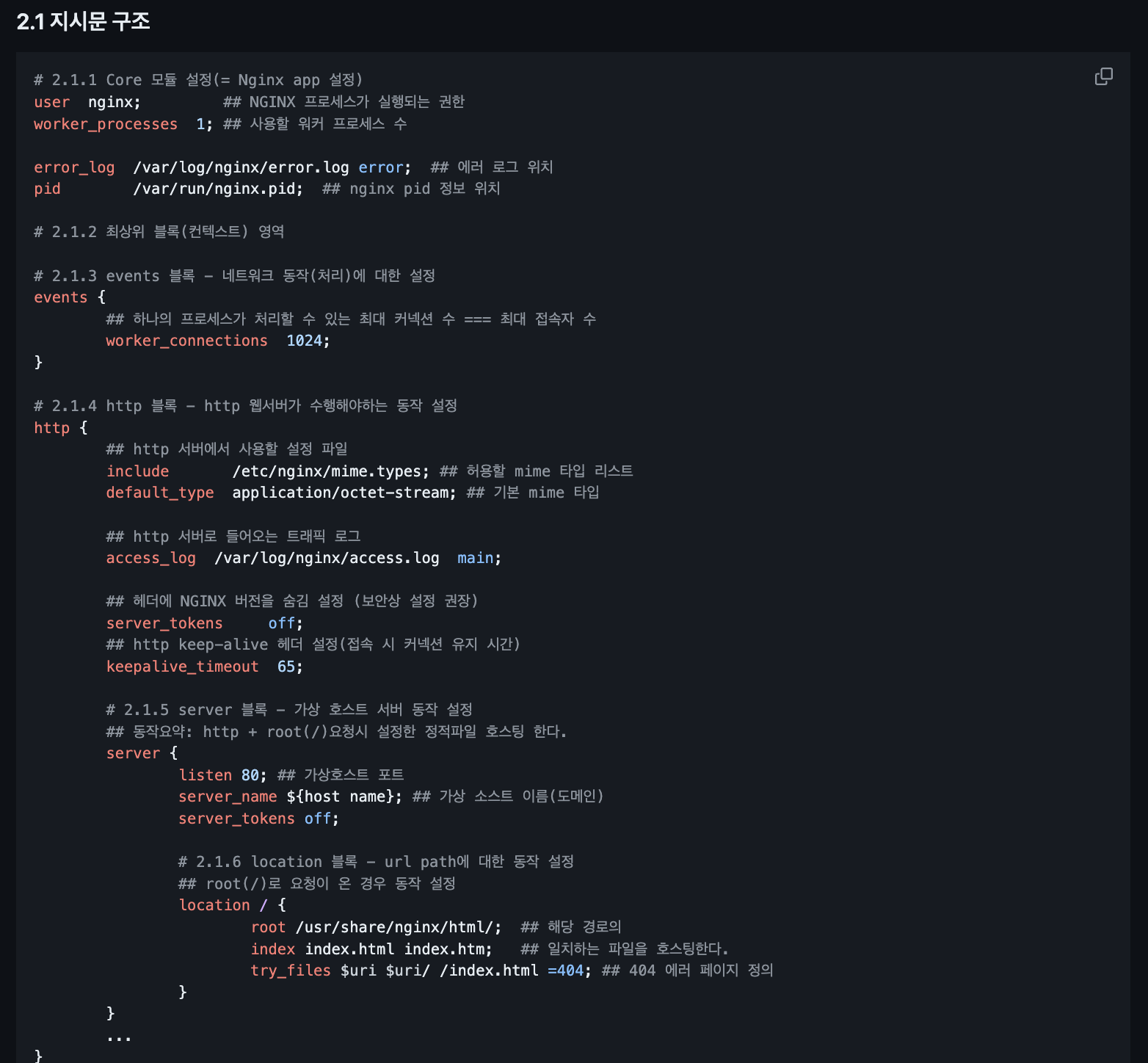
Task: Click the heading "2.1 지시문 구조"
Action: (83, 21)
